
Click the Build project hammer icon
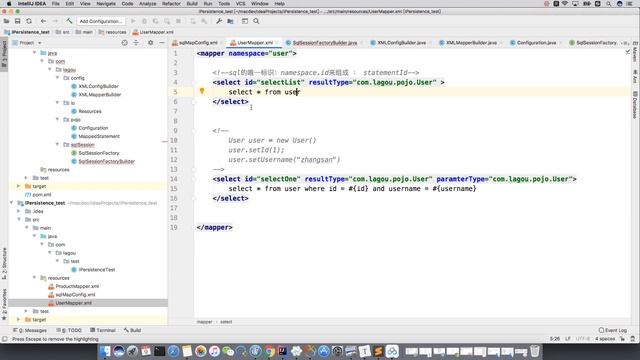click(69, 21)
